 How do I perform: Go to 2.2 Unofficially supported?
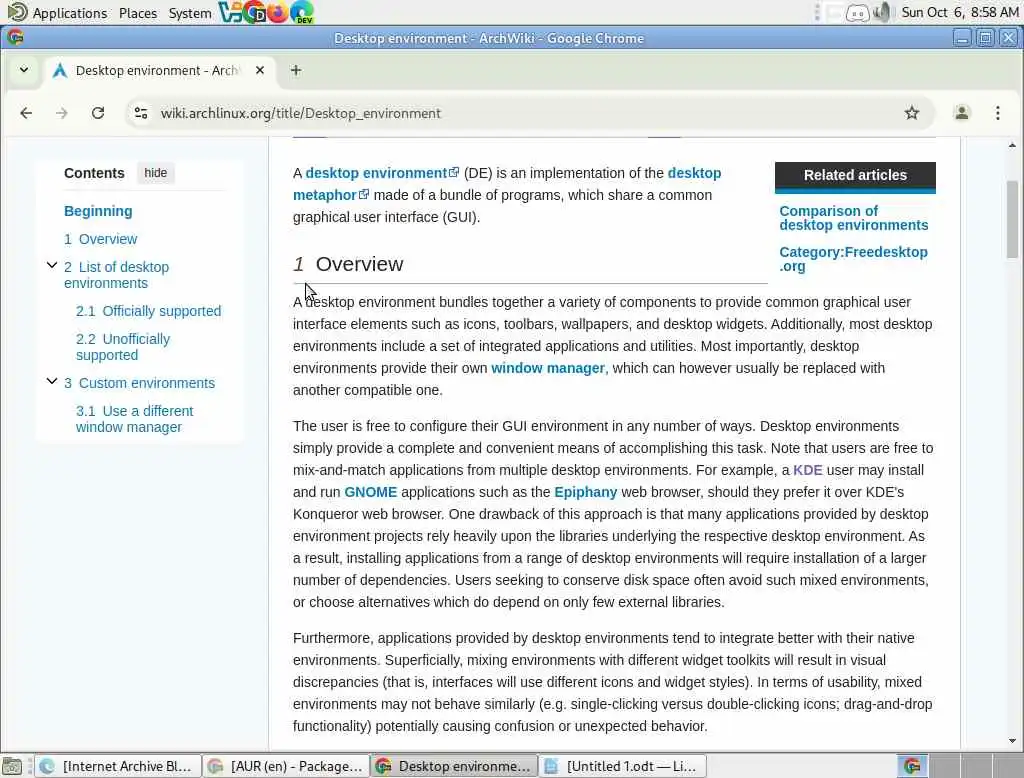coord(123,347)
